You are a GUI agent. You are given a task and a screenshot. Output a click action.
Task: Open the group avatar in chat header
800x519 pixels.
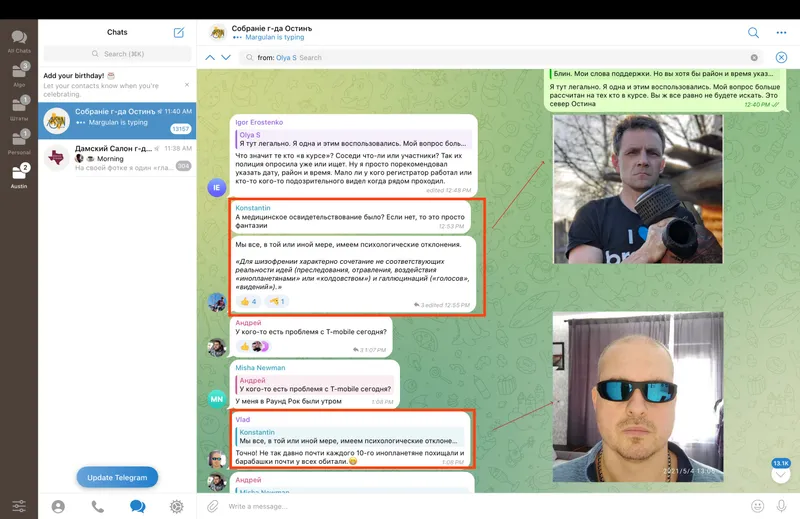point(218,33)
